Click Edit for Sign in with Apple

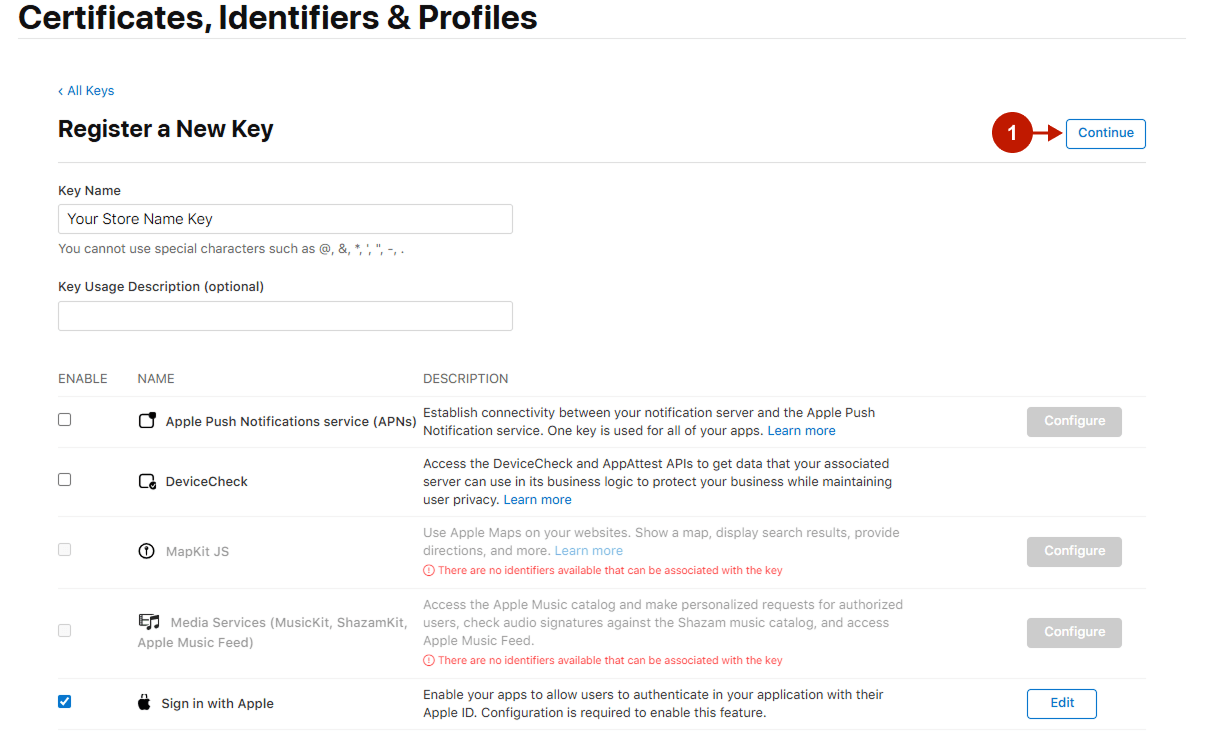click(1061, 703)
